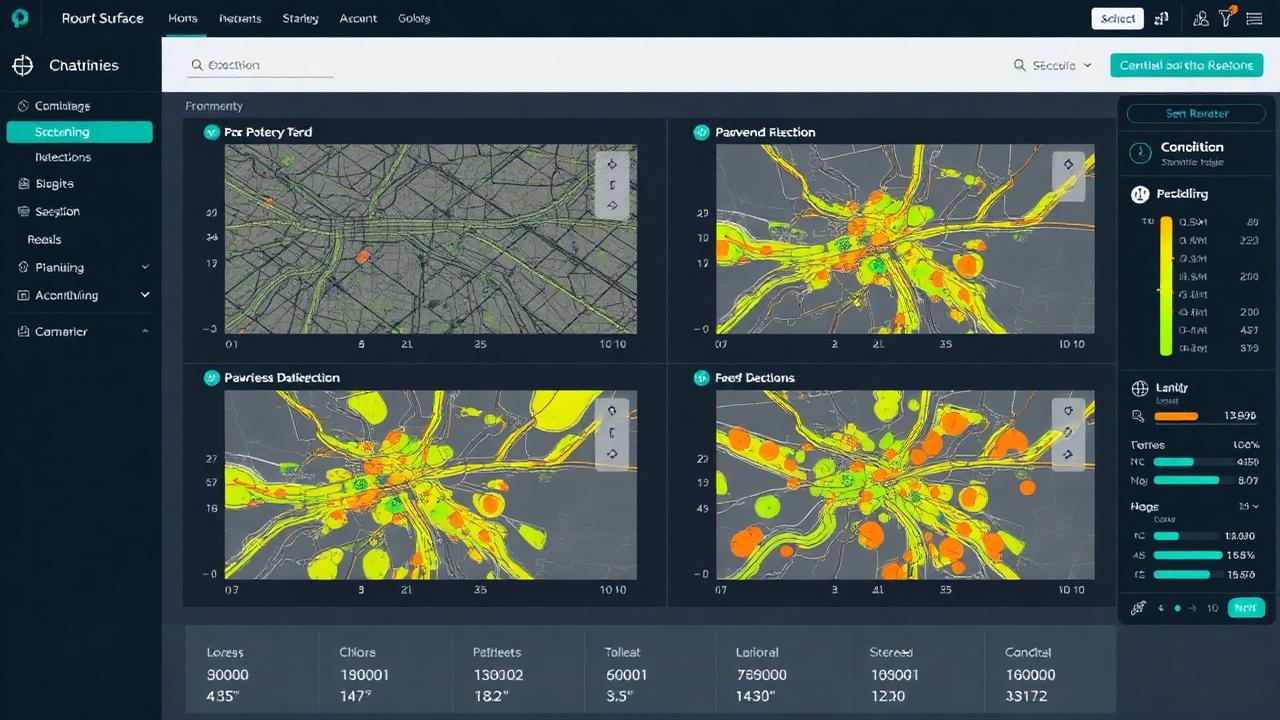Screen dimensions: 1280x720
Task: Open the dropdown in the Hops row
Action: pyautogui.click(x=1248, y=507)
